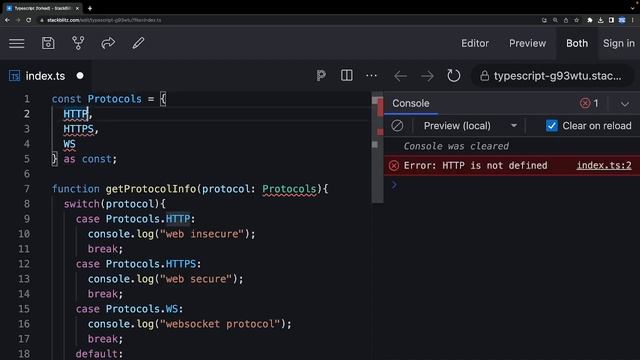Click the share arrow icon

click(x=108, y=43)
